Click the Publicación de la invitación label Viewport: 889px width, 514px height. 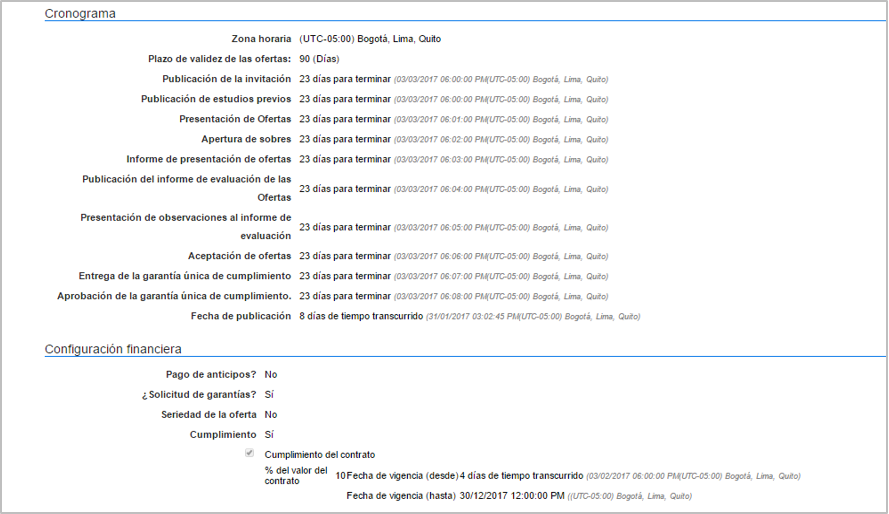click(227, 79)
